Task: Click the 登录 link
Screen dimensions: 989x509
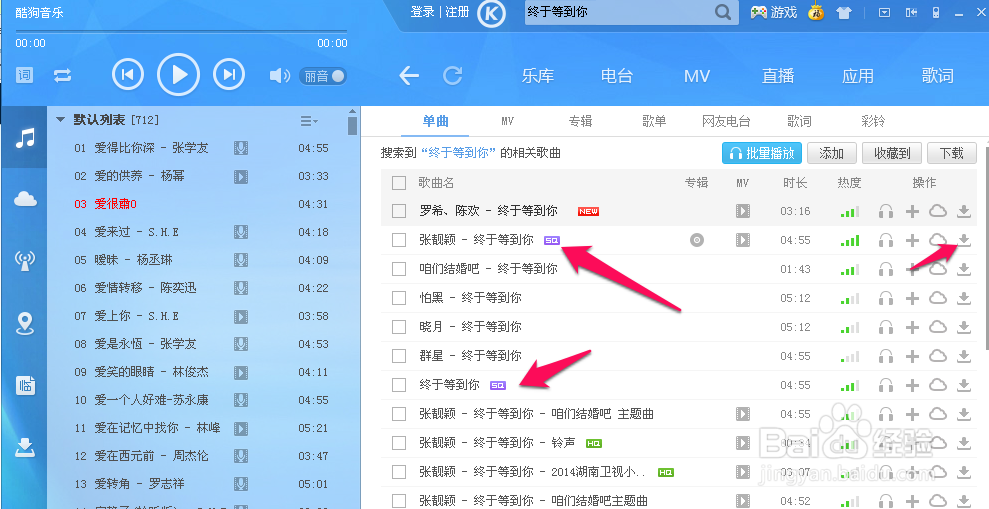Action: (x=423, y=12)
